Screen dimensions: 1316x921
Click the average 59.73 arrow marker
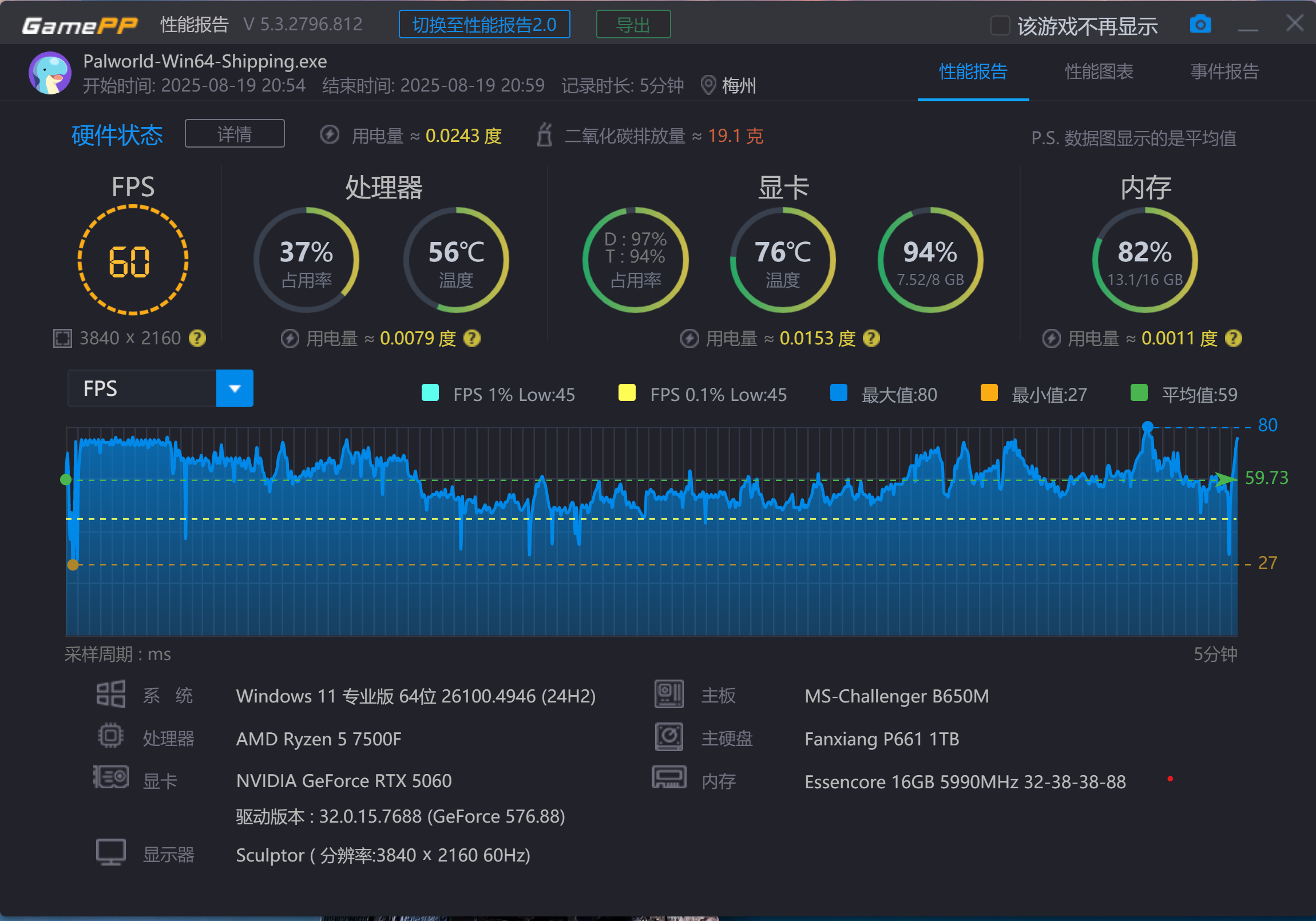point(1226,479)
